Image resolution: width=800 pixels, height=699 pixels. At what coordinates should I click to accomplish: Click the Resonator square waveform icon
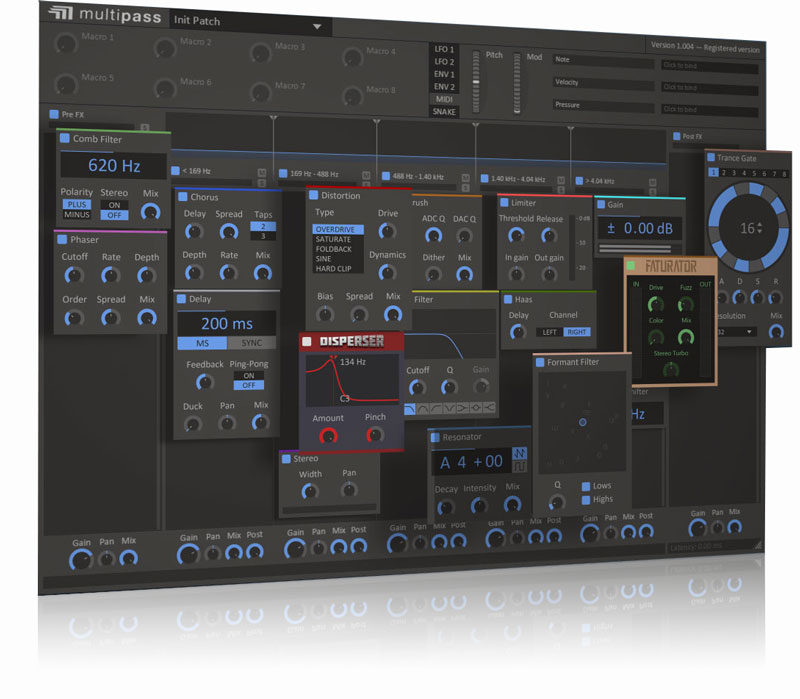[x=519, y=468]
